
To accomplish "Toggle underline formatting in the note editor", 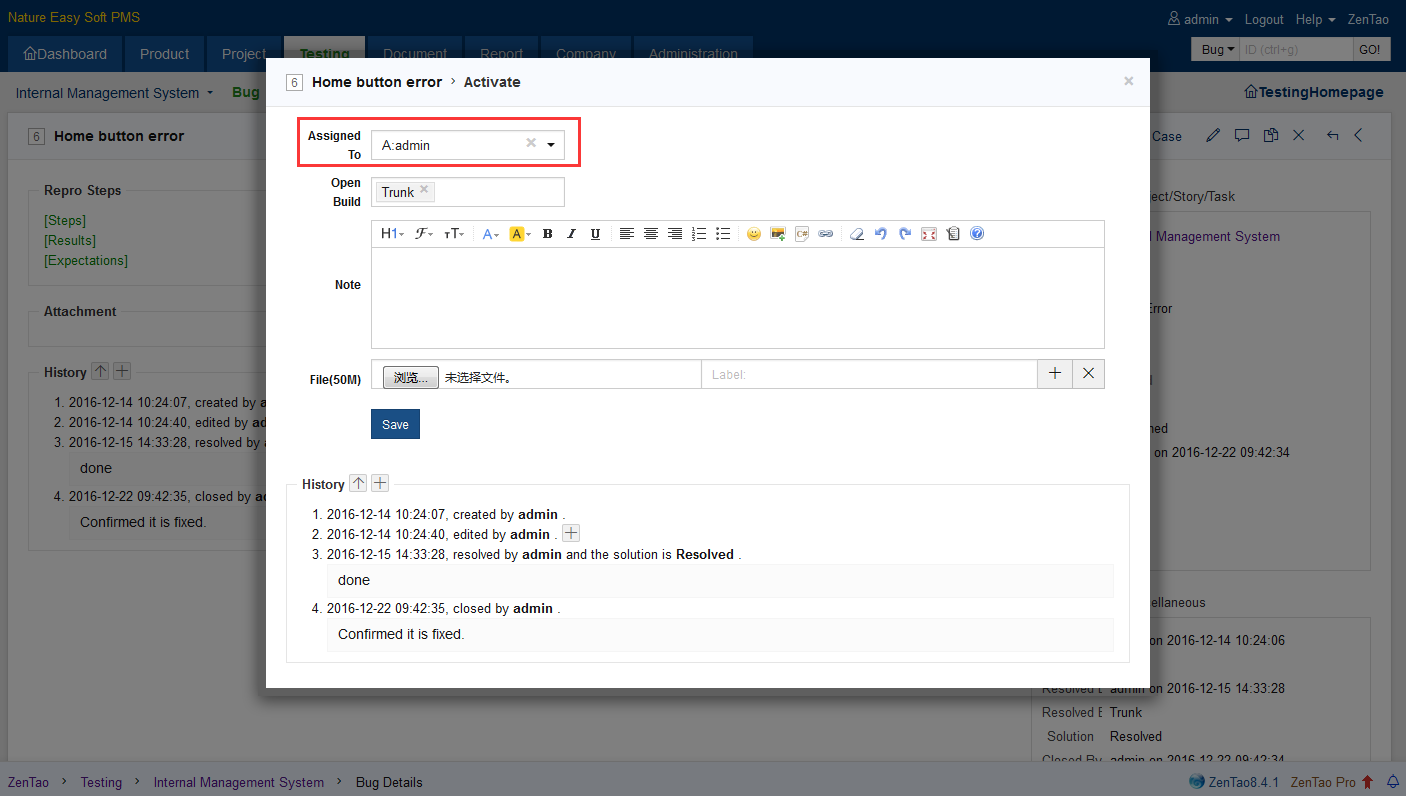I will point(595,234).
